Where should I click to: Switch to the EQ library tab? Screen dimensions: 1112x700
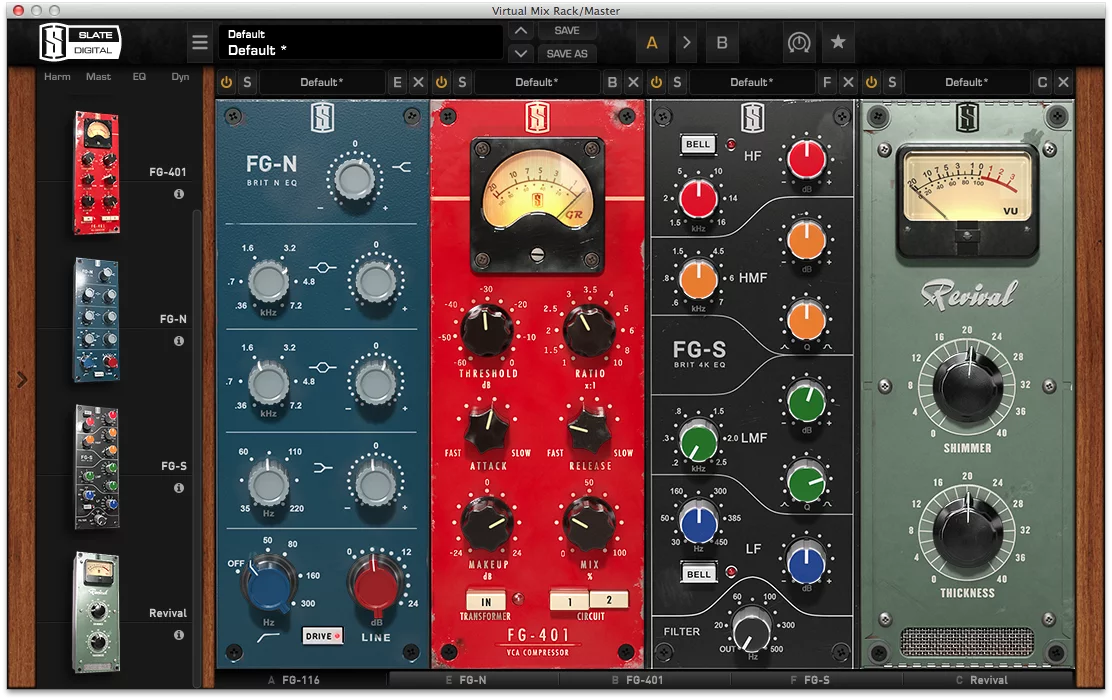tap(139, 77)
